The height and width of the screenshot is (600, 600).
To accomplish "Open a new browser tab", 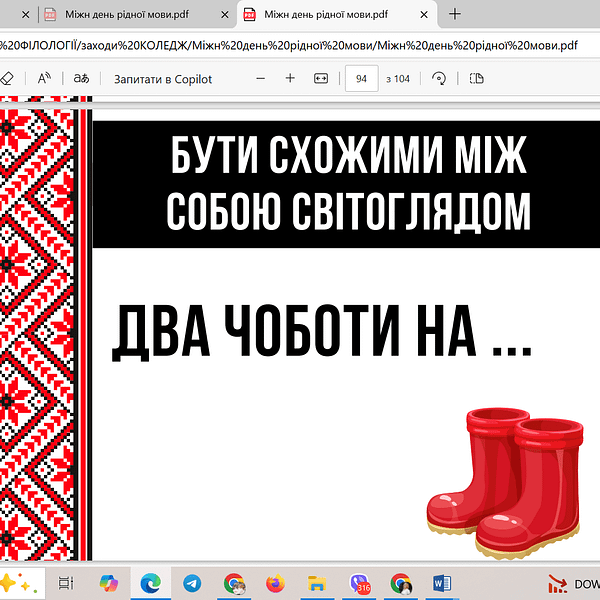I will (x=455, y=14).
